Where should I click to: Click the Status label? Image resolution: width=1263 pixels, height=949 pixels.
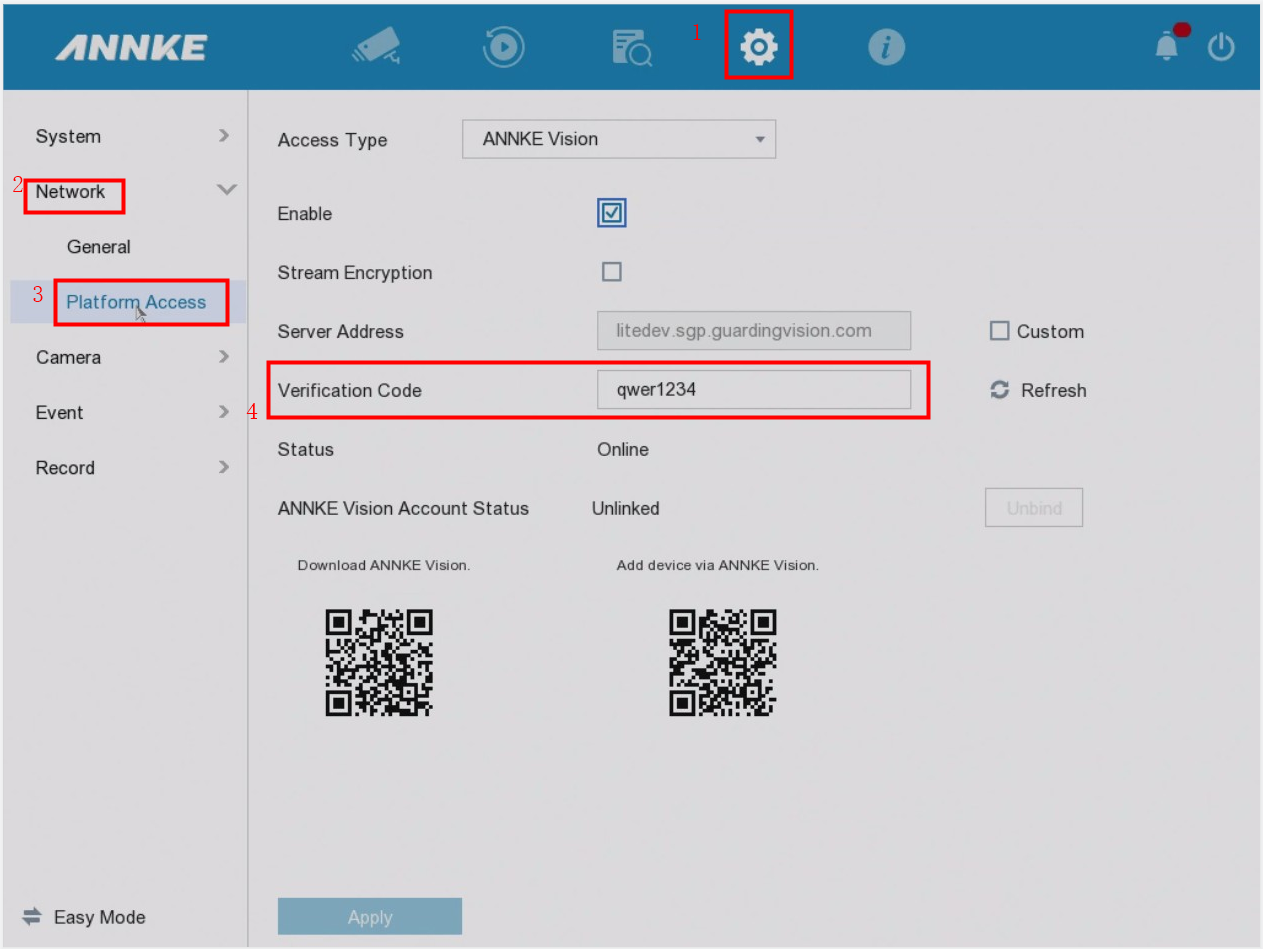tap(306, 449)
